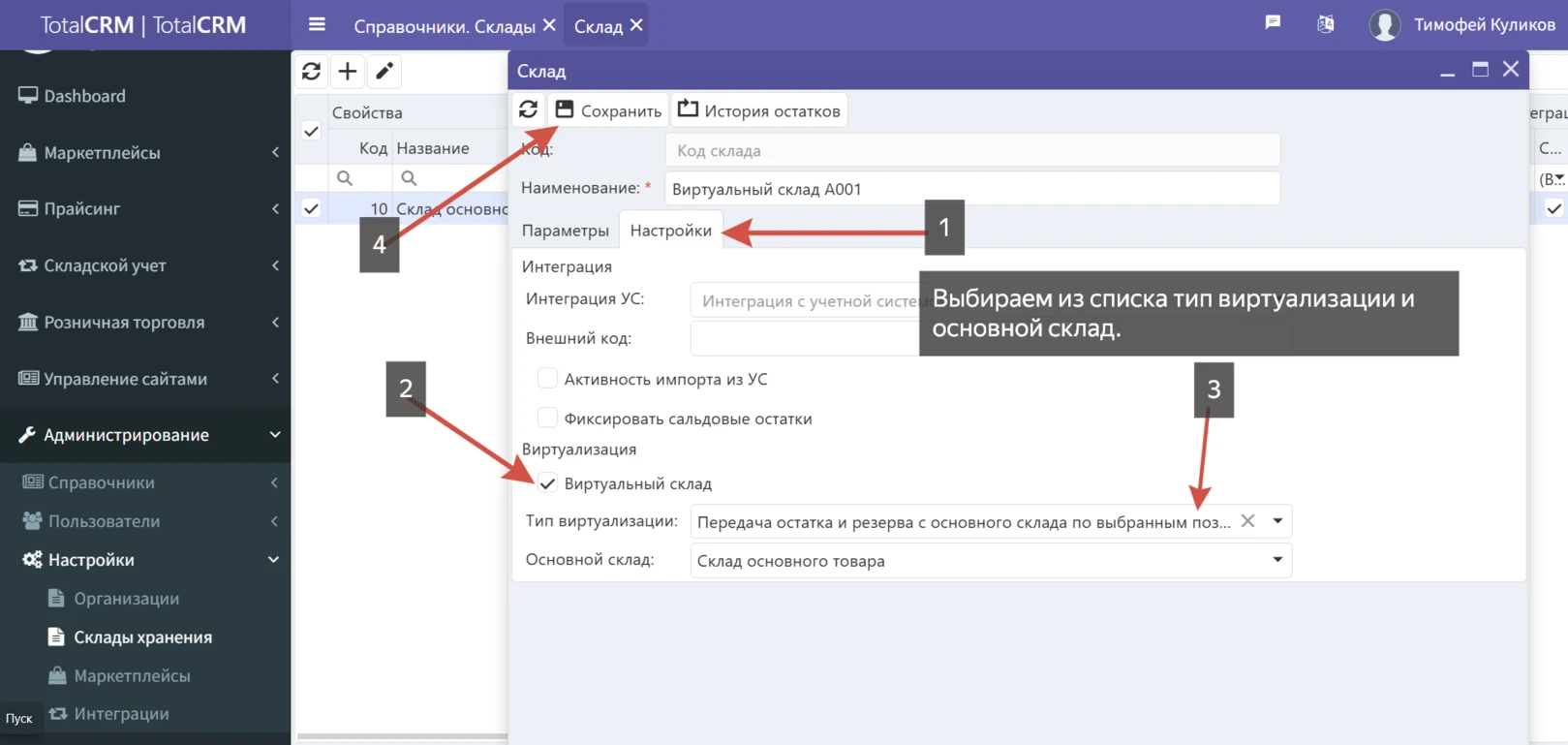Viewport: 1568px width, 745px height.
Task: Click the Сохранить button
Action: (x=608, y=110)
